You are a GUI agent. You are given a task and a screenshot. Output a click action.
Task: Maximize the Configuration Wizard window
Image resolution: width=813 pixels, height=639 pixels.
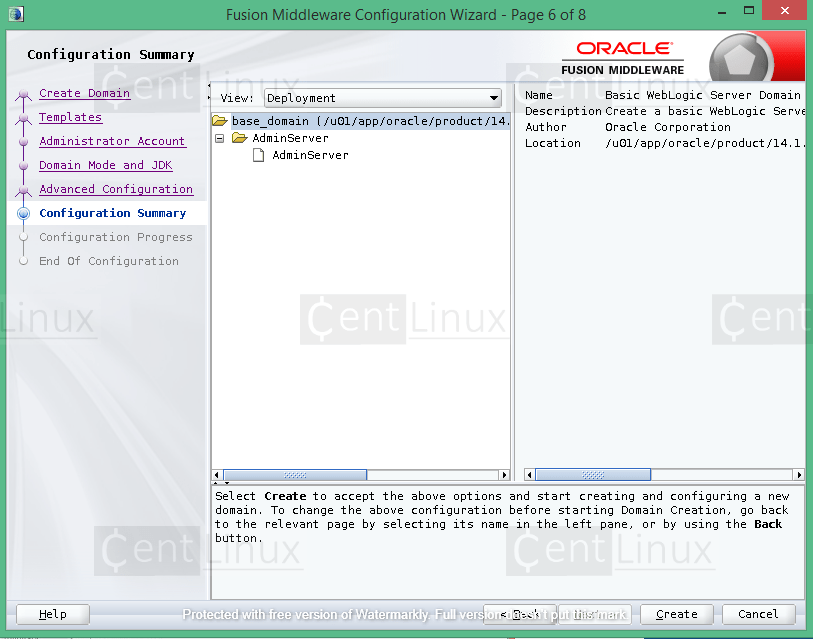coord(749,10)
